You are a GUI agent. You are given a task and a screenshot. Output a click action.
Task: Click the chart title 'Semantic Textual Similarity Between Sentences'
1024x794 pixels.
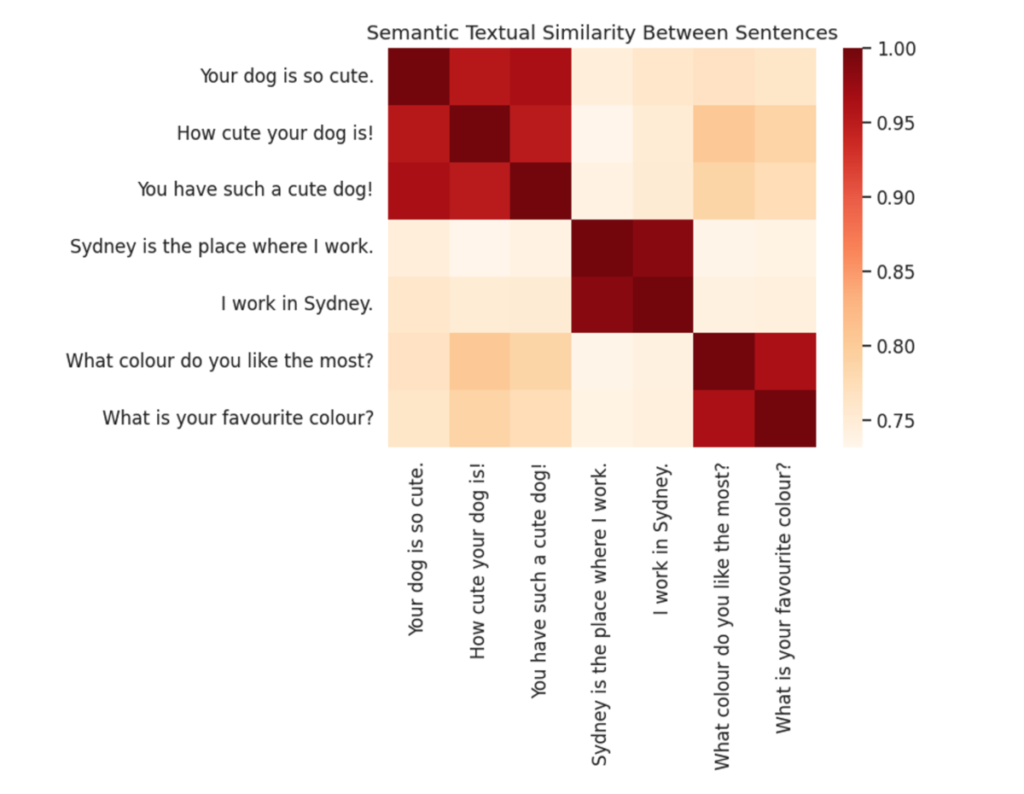[x=601, y=33]
